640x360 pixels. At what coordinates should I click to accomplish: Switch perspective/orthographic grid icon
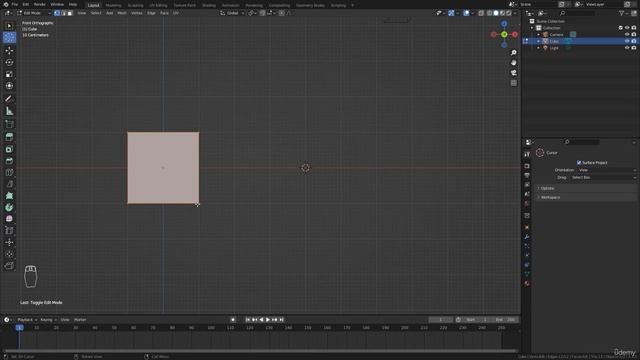tap(513, 83)
